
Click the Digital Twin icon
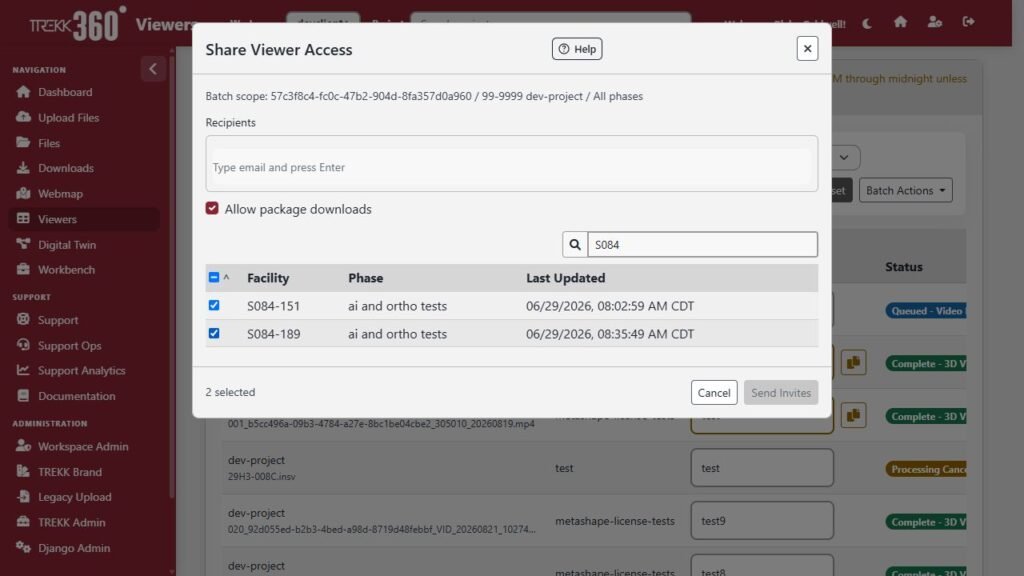(x=24, y=244)
